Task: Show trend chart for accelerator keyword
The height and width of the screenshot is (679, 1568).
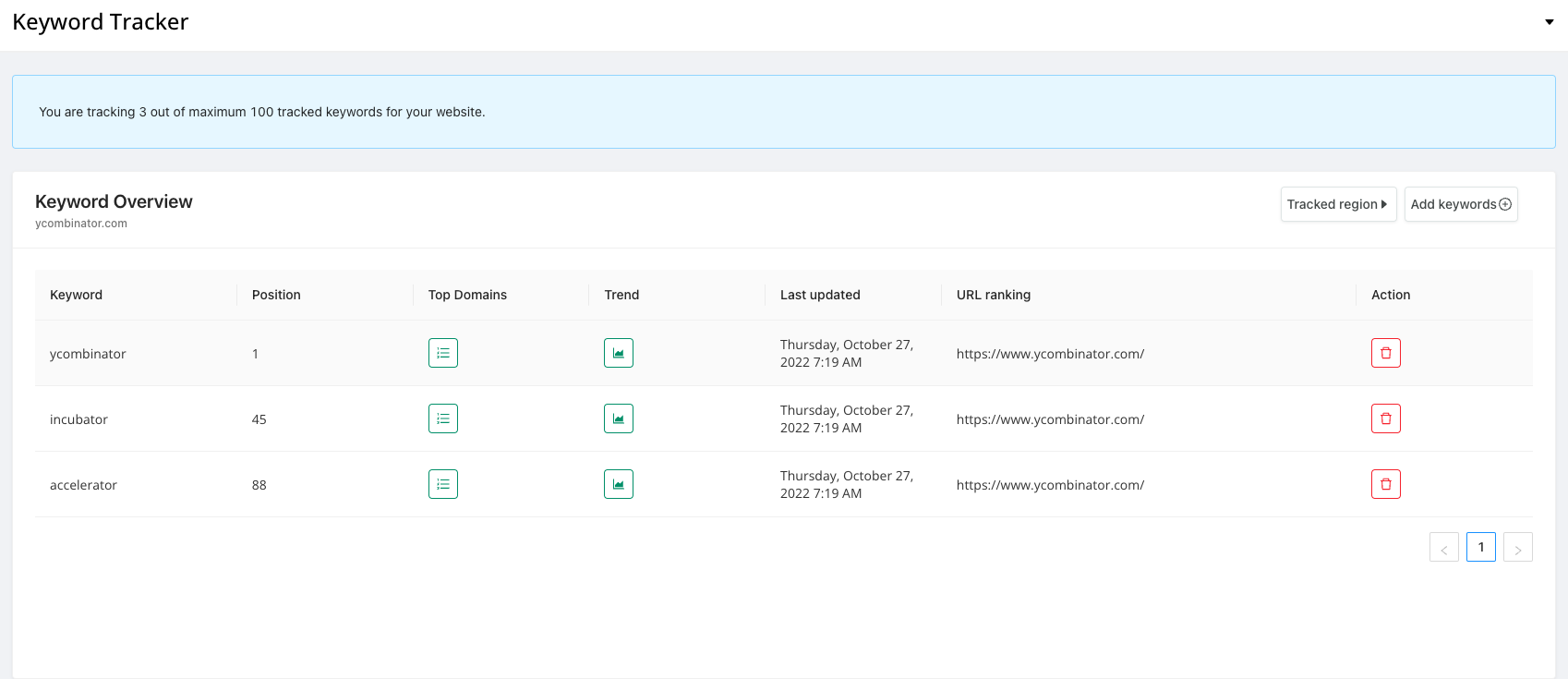Action: [619, 484]
